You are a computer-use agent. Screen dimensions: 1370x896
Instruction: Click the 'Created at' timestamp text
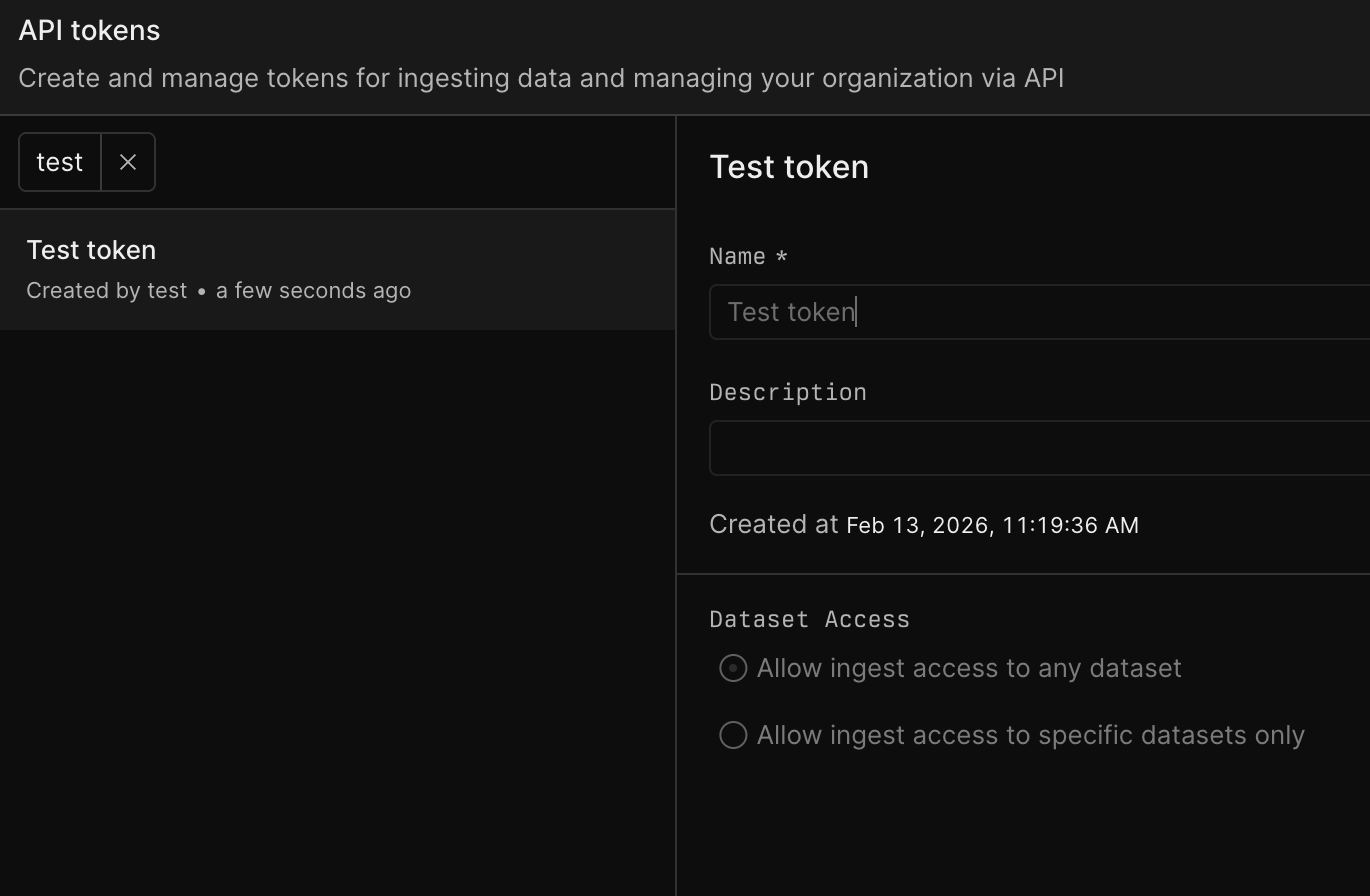[923, 523]
